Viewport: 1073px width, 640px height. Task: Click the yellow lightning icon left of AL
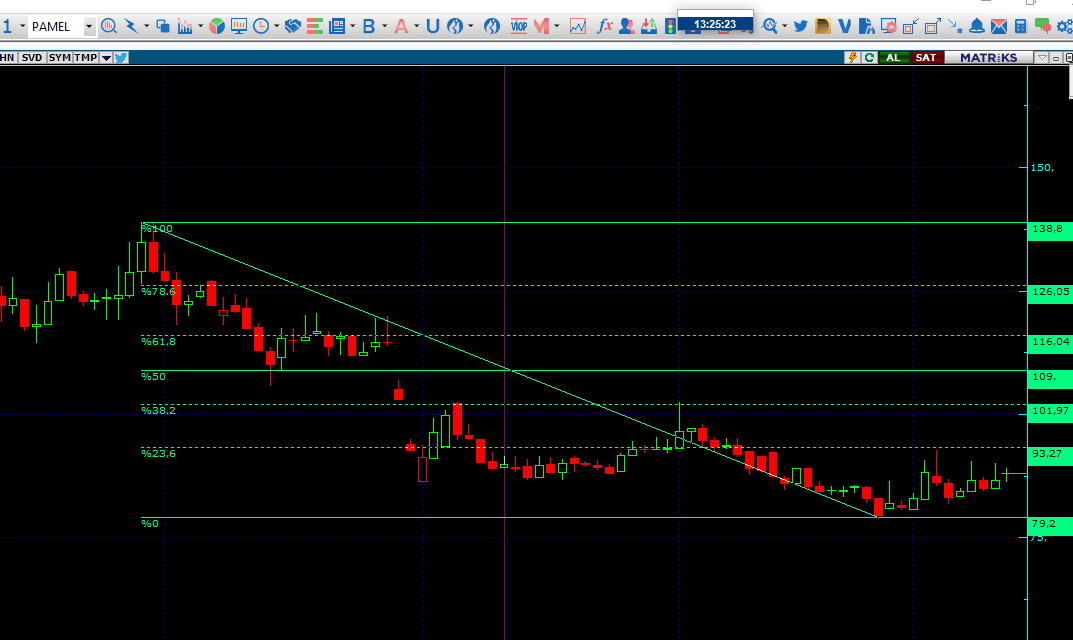click(x=853, y=57)
